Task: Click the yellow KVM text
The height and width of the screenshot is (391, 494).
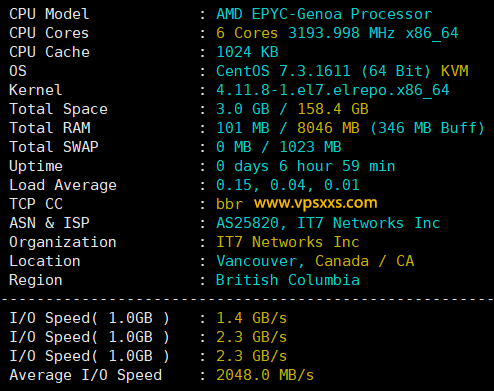Action: pos(455,71)
